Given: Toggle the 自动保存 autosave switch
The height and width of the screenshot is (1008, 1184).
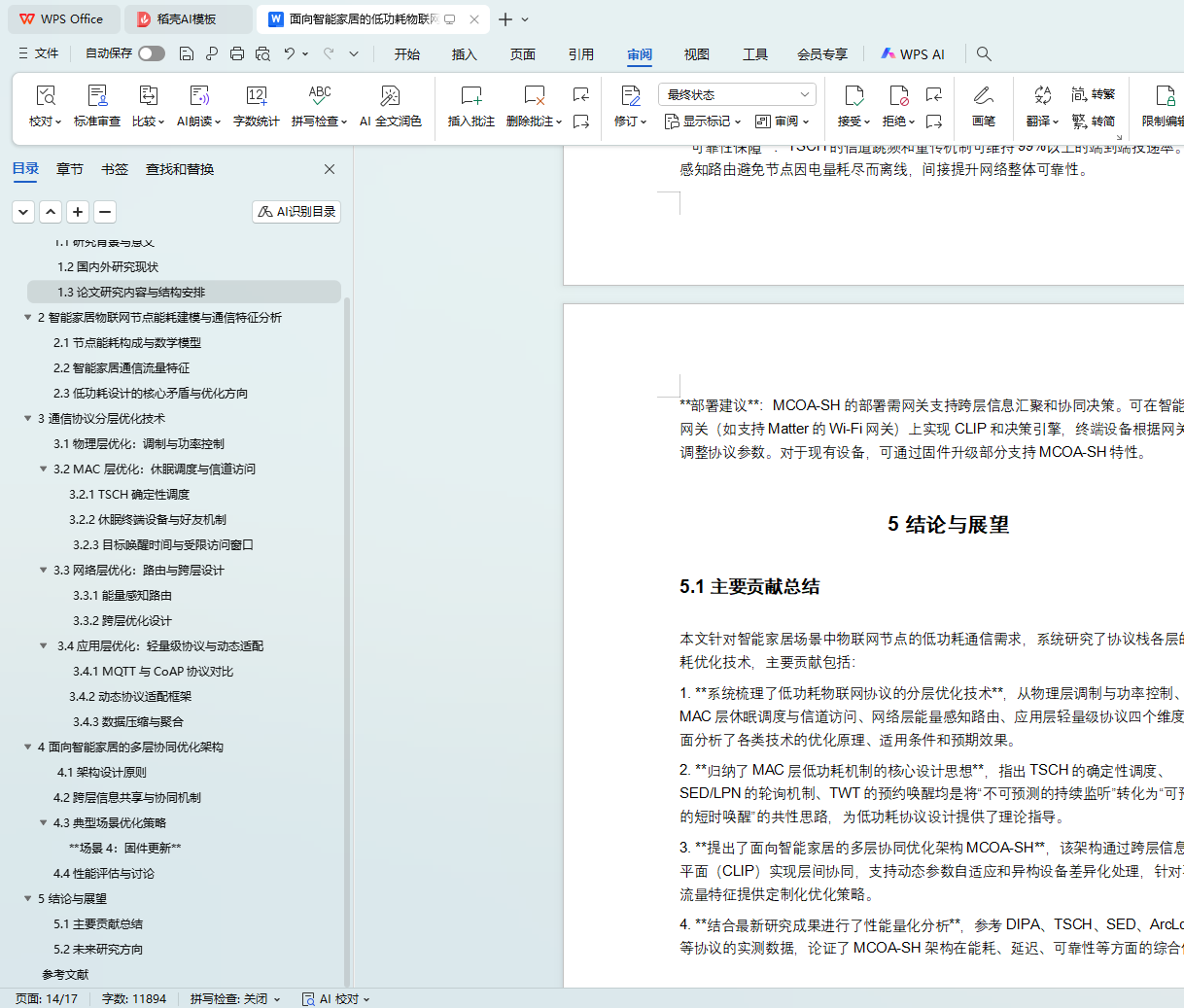Looking at the screenshot, I should click(x=151, y=53).
